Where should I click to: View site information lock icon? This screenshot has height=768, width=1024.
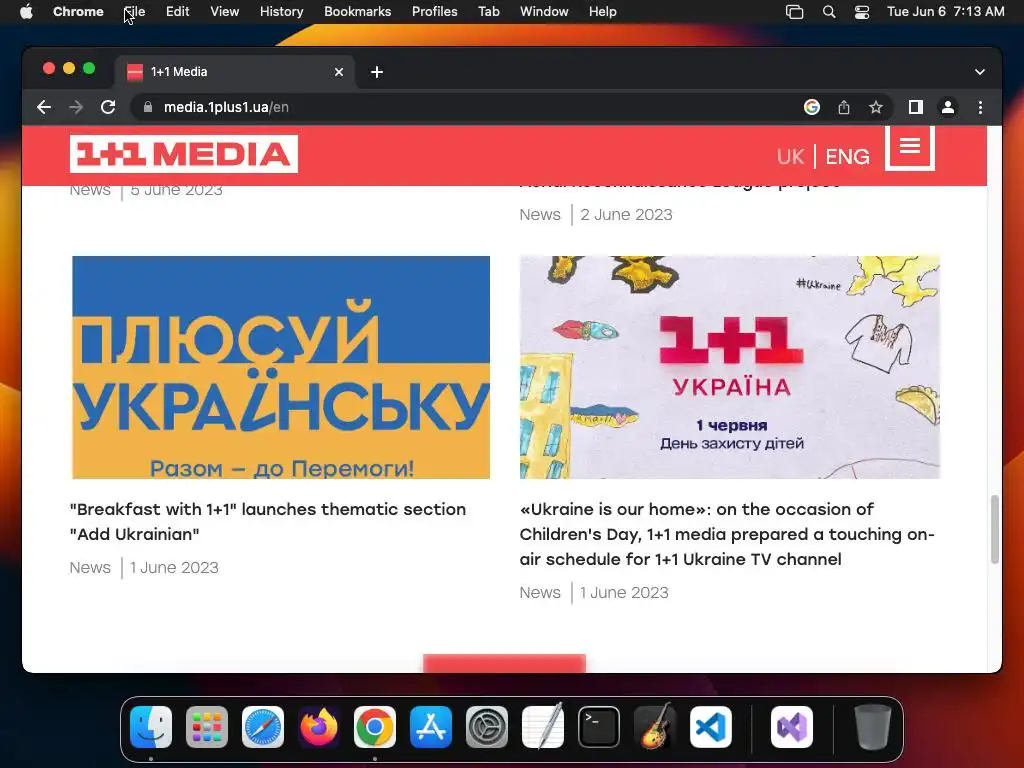tap(148, 107)
